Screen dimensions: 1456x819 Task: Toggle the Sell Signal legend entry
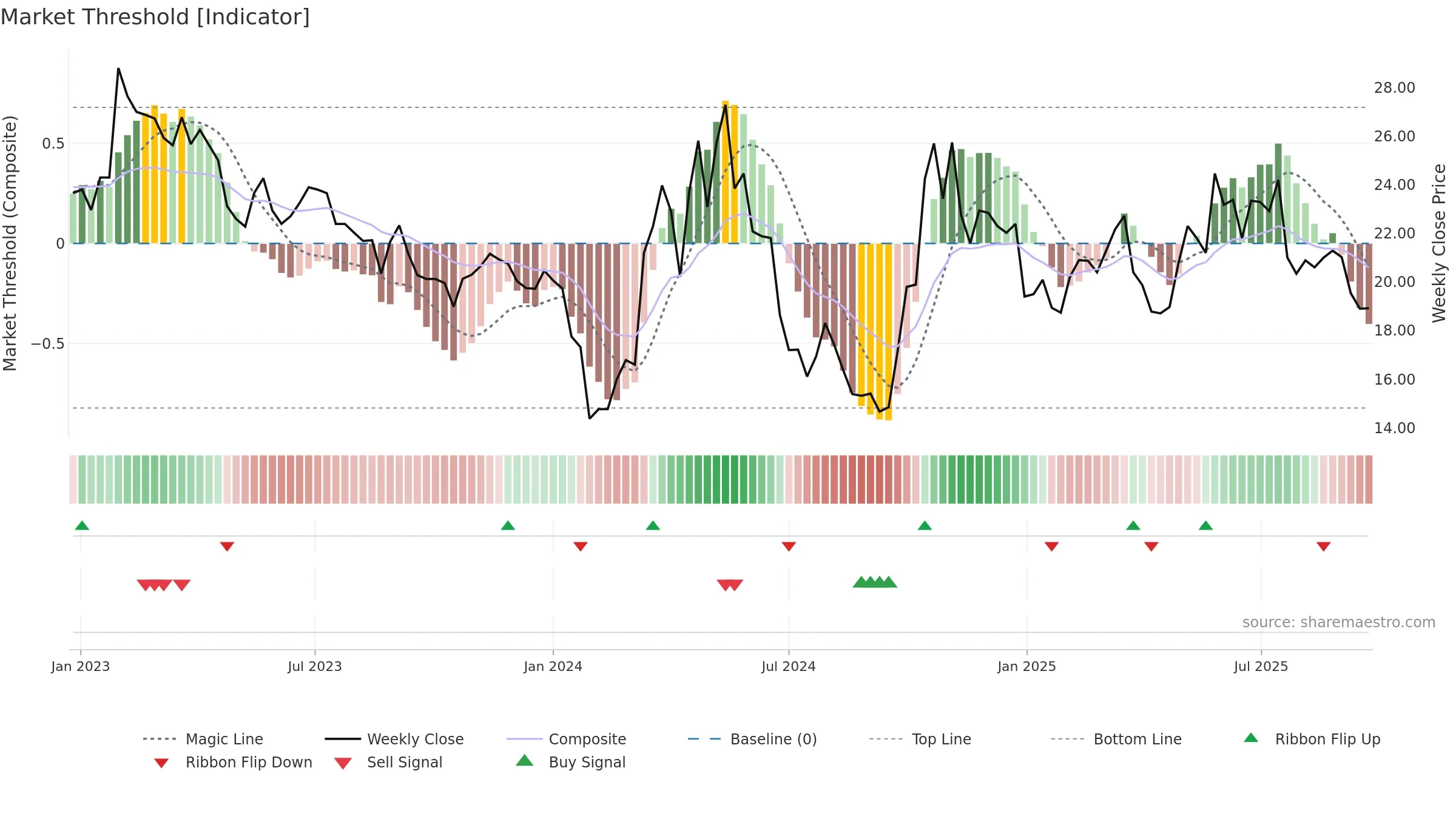pyautogui.click(x=388, y=762)
